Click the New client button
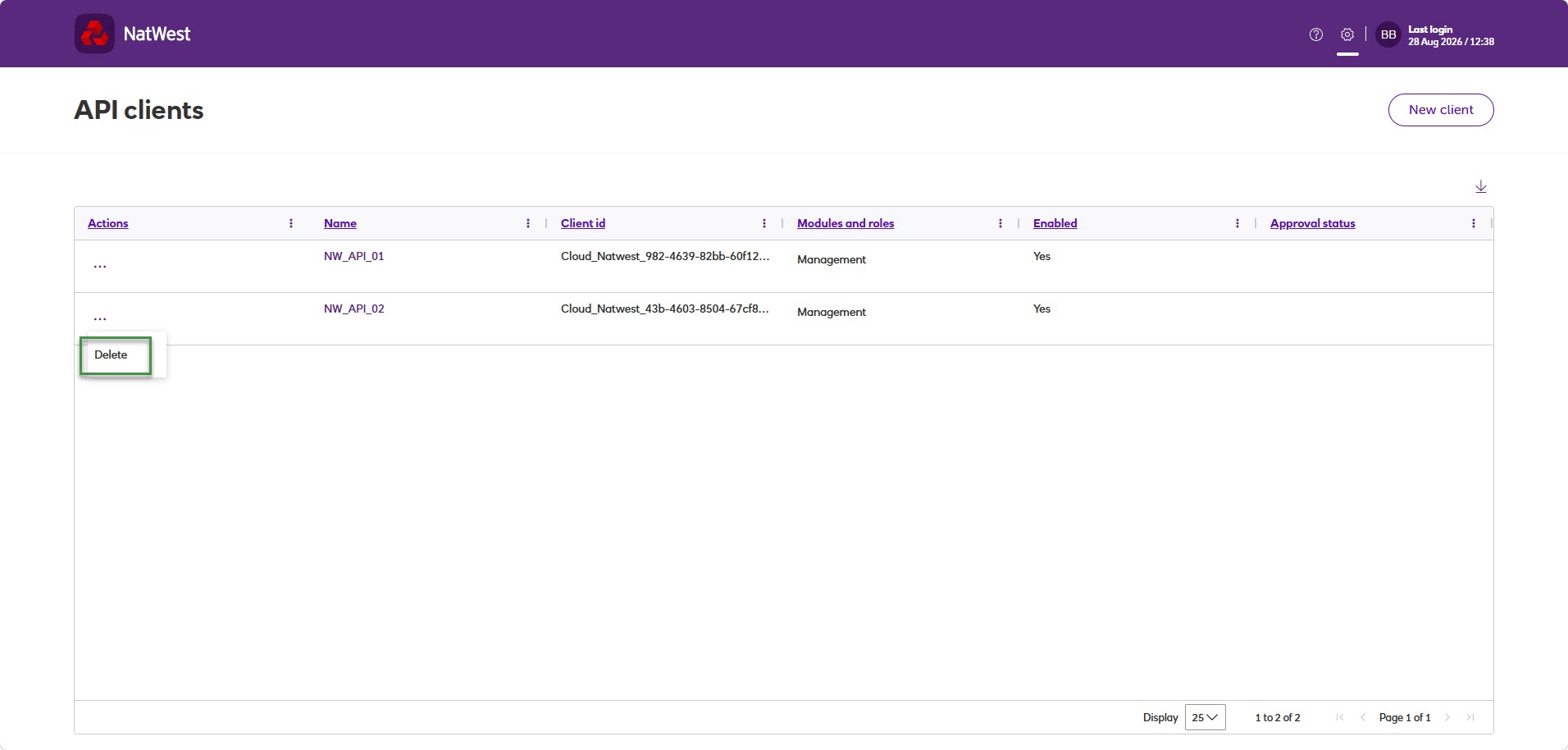Image resolution: width=1568 pixels, height=750 pixels. [1441, 110]
